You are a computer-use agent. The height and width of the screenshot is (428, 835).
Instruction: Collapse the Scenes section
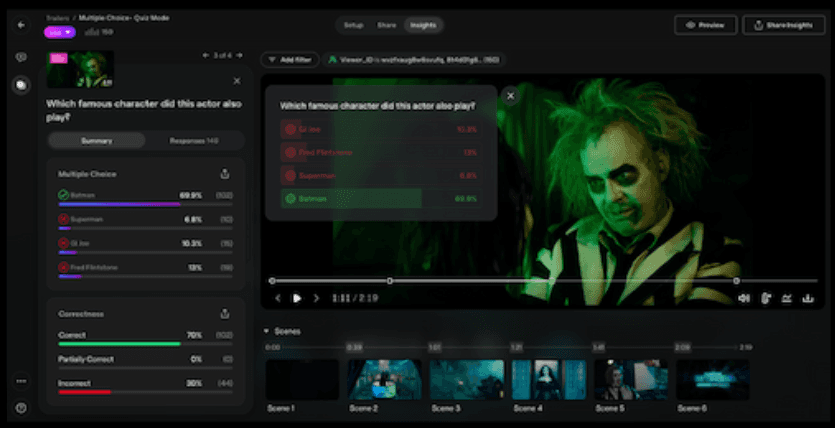(266, 331)
